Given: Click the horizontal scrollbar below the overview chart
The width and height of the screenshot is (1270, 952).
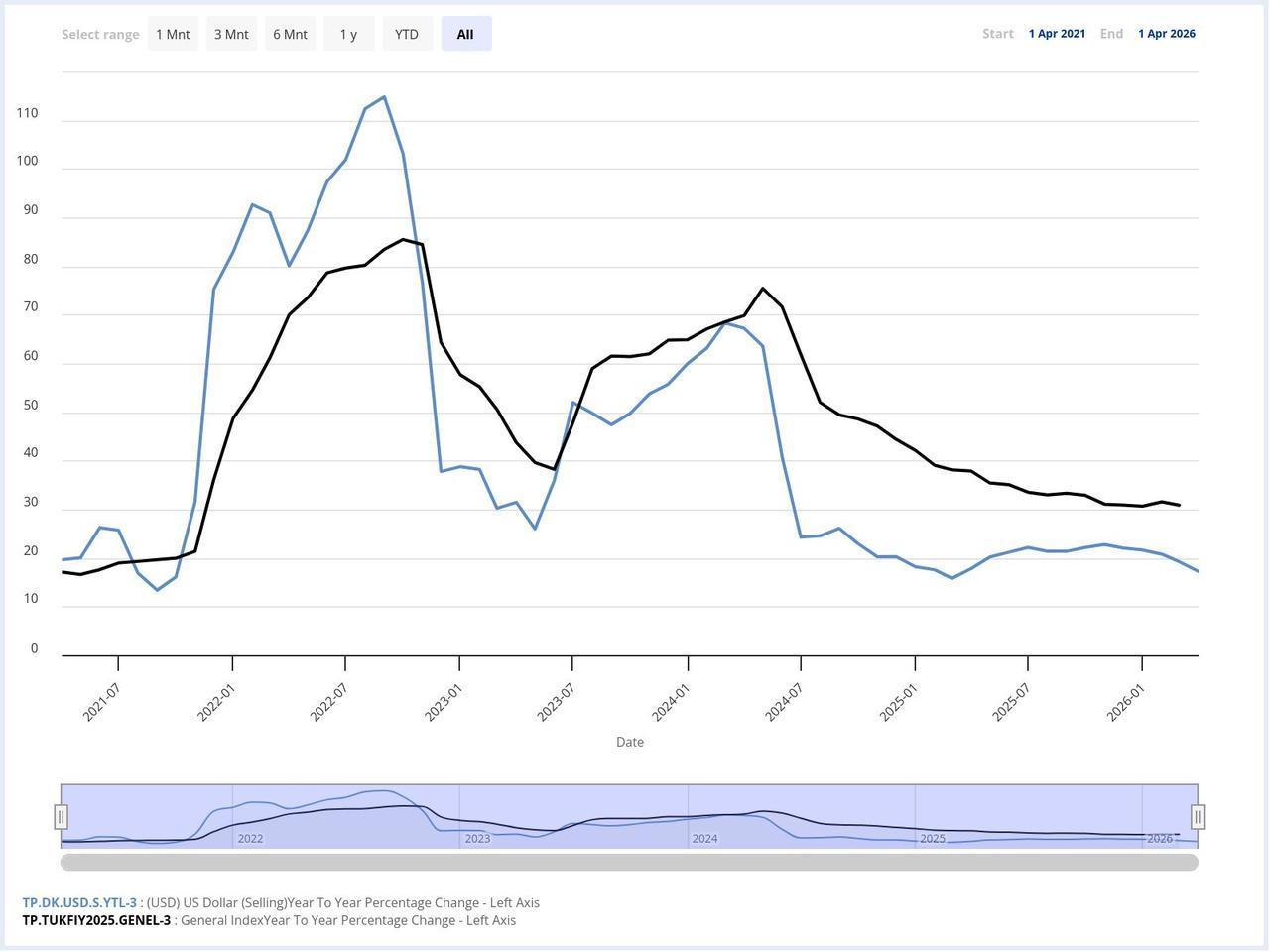Looking at the screenshot, I should pyautogui.click(x=630, y=861).
